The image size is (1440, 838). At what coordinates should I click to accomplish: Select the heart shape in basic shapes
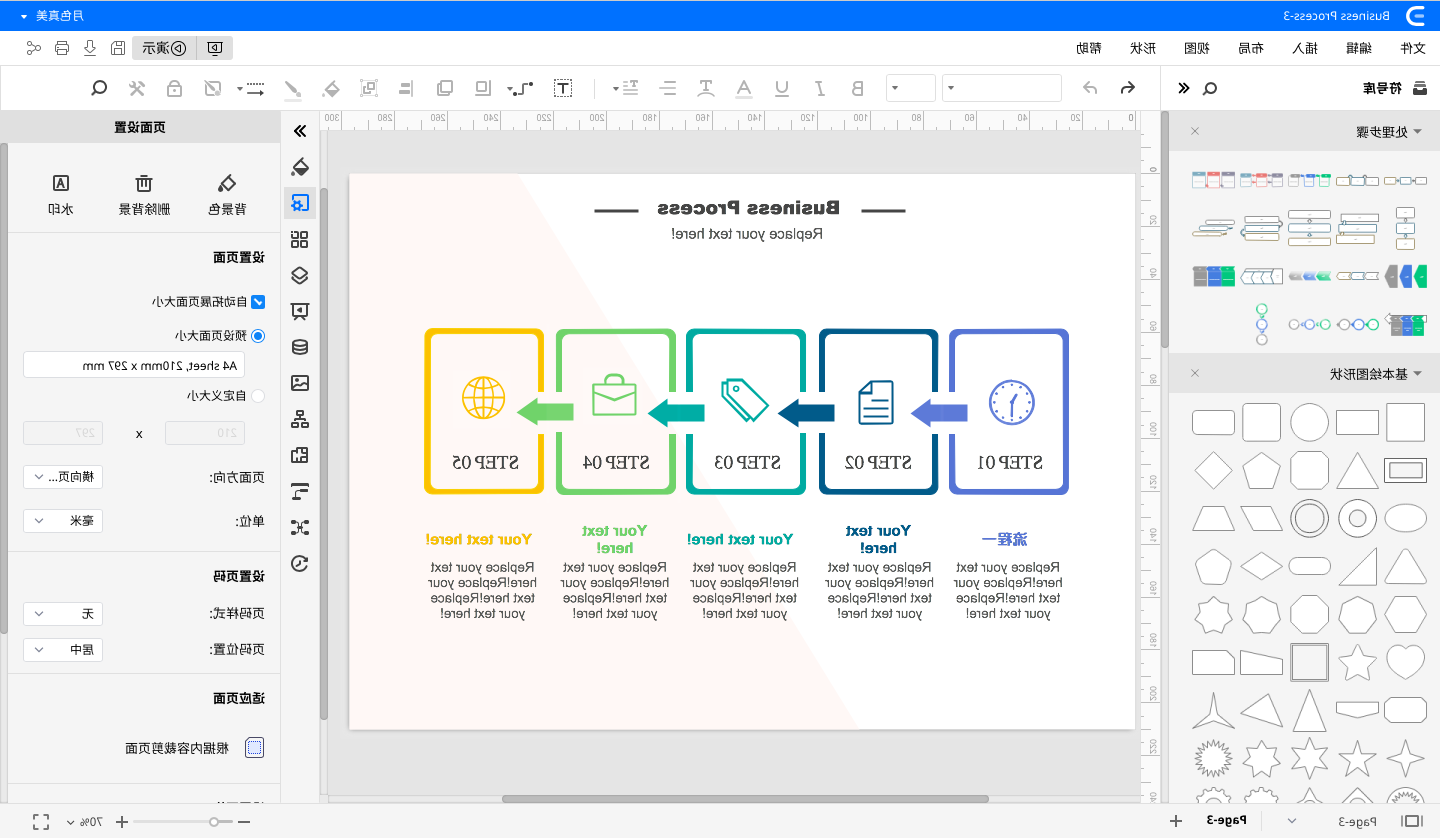(x=1405, y=661)
